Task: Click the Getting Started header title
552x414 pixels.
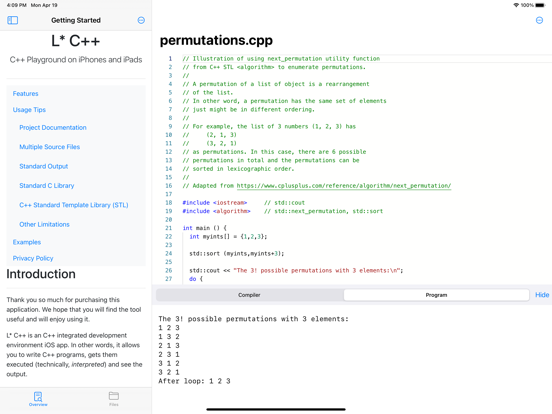Action: pyautogui.click(x=76, y=20)
